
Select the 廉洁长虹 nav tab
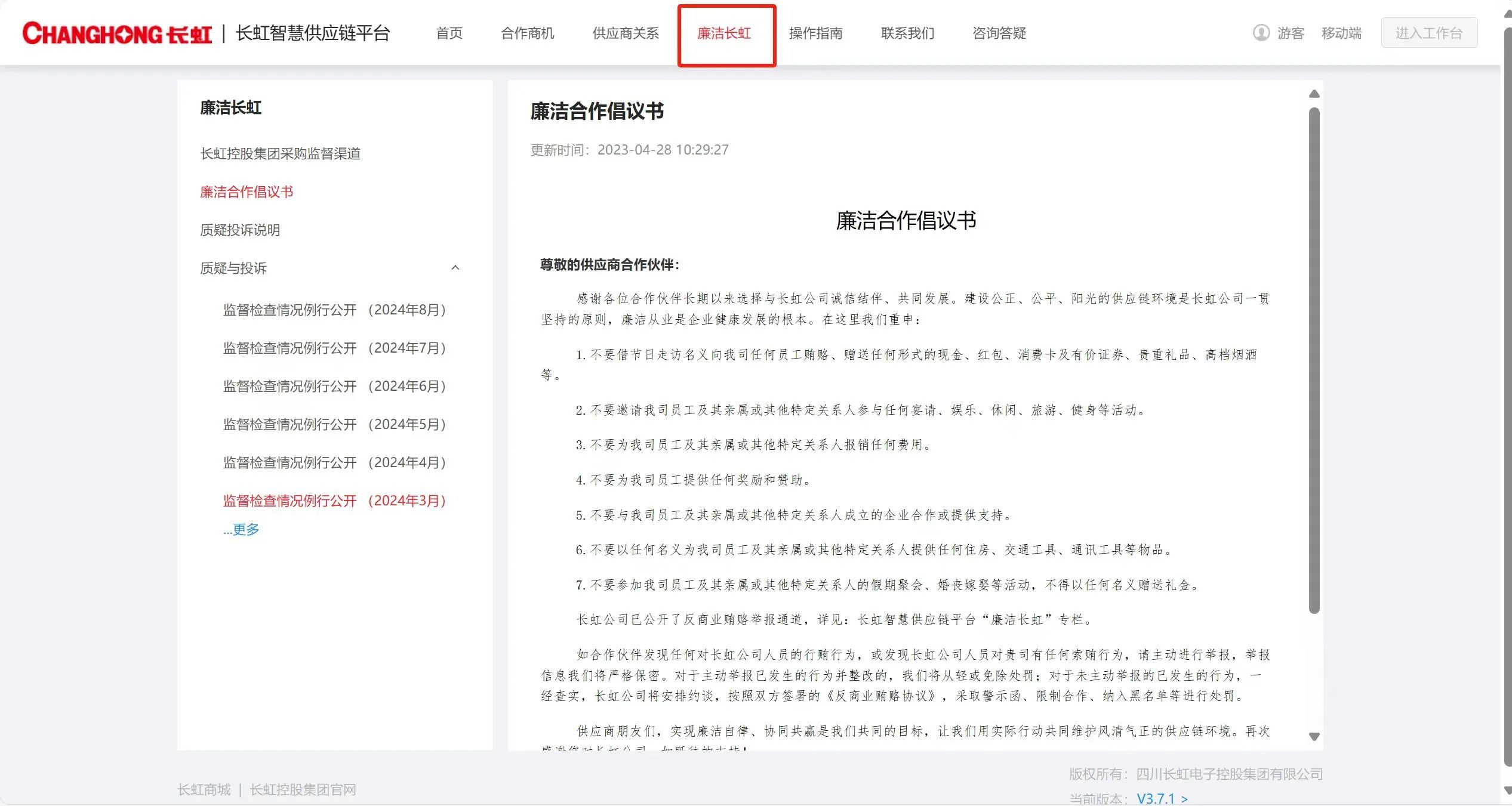(x=724, y=33)
